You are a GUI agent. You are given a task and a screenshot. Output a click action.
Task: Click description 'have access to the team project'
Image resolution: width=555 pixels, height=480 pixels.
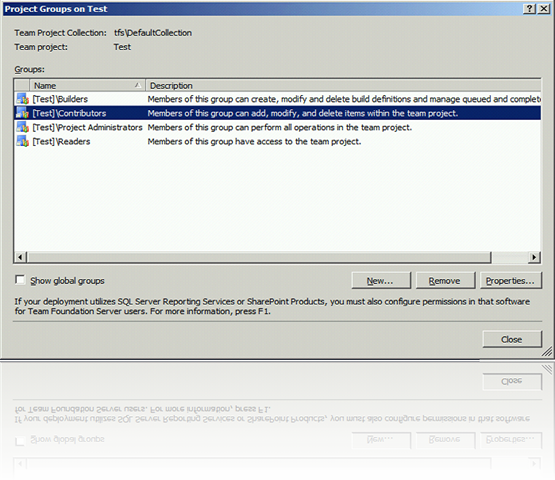(254, 142)
